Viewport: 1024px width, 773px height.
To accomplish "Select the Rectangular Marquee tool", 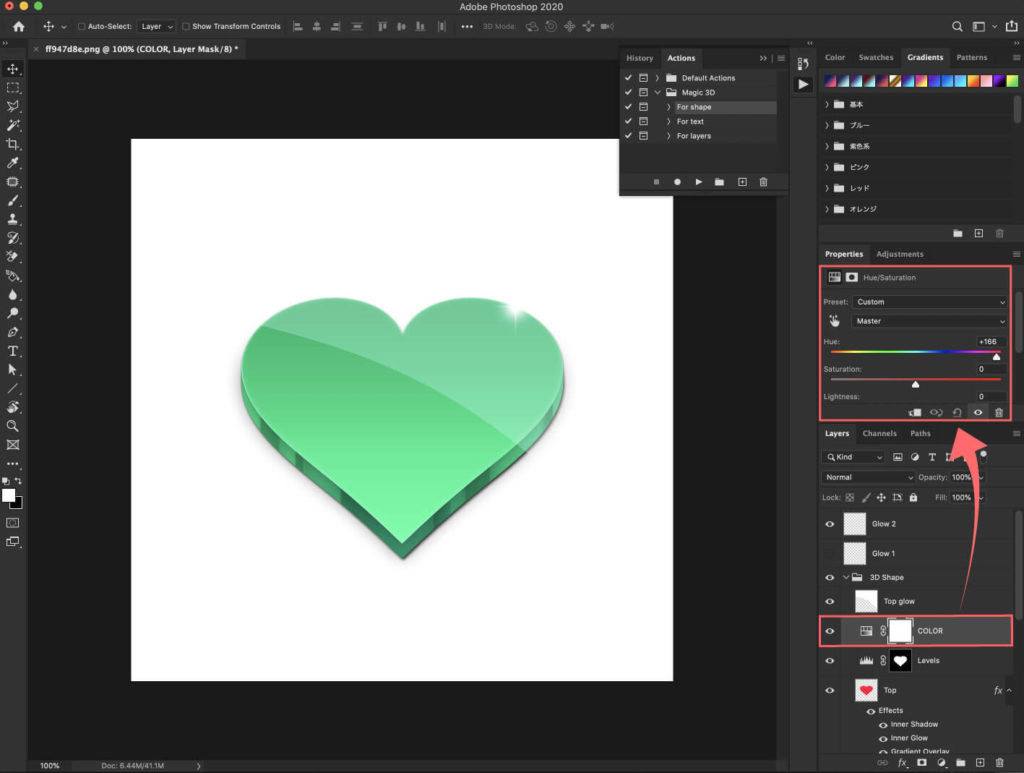I will [12, 87].
